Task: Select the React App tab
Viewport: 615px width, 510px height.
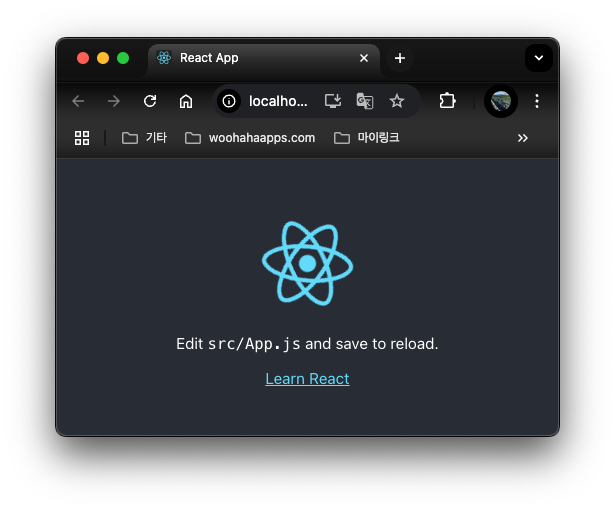Action: click(264, 58)
